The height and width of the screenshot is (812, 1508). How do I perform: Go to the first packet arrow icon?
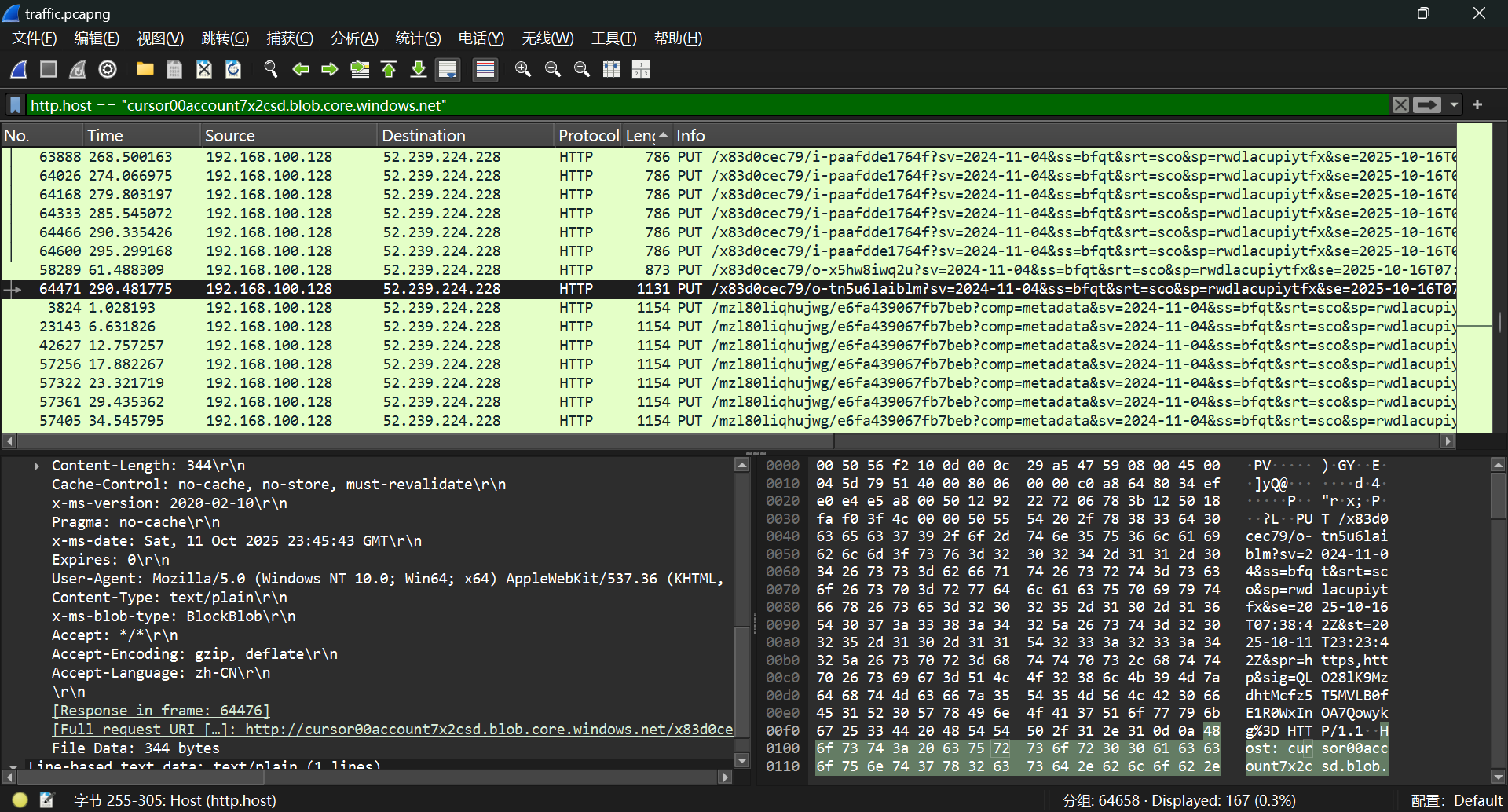(389, 70)
